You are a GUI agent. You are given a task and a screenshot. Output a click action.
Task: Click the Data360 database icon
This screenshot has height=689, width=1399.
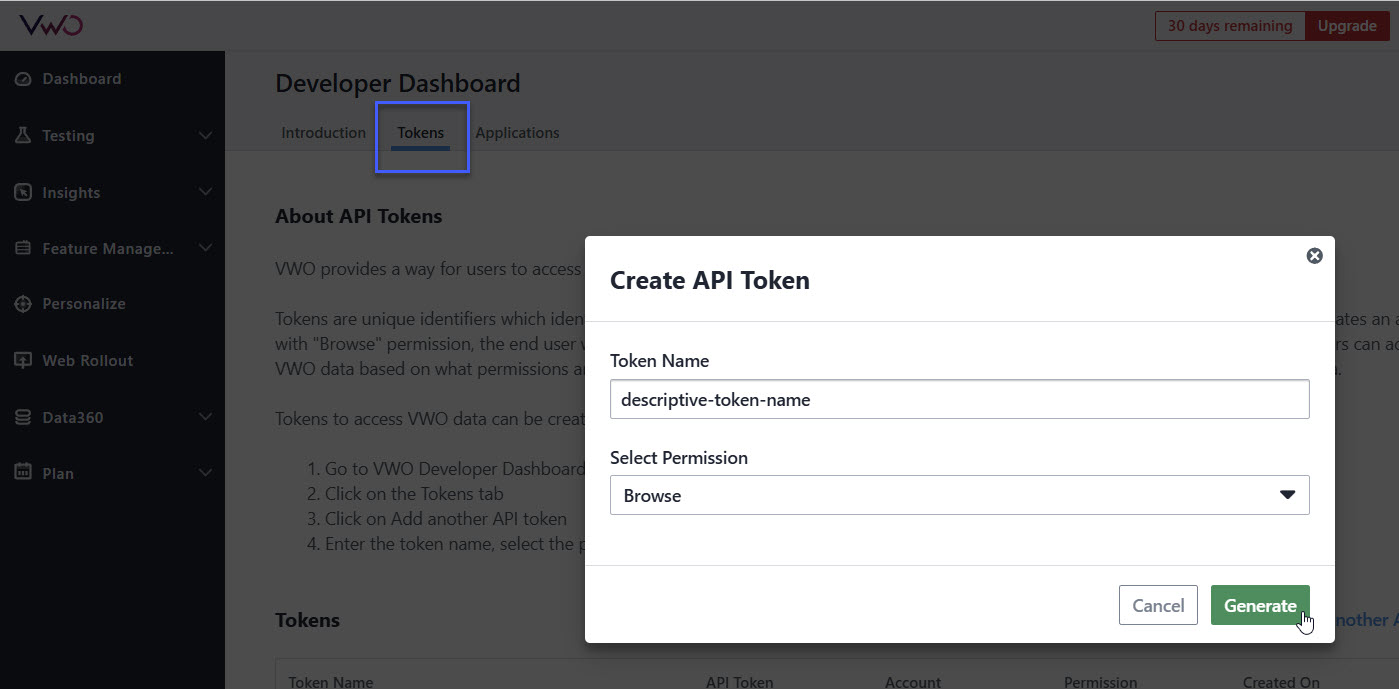(23, 417)
